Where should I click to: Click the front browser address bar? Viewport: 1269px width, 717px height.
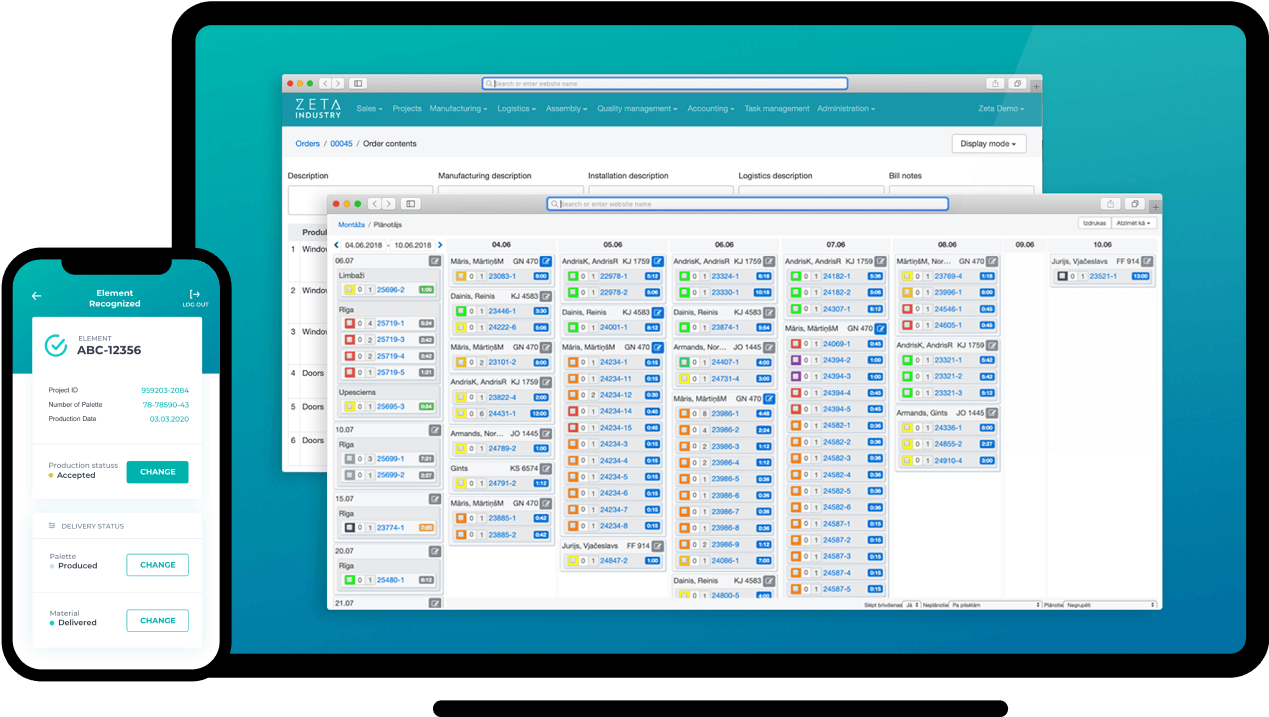pos(747,204)
